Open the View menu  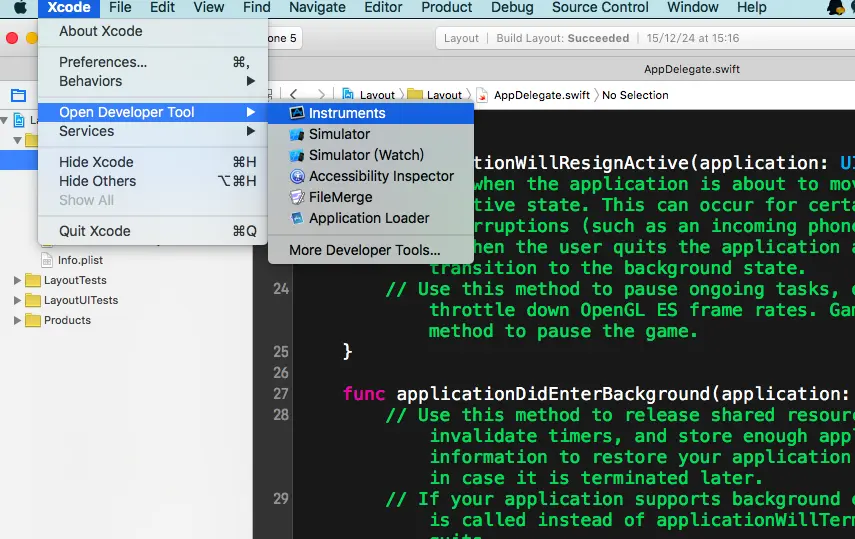[208, 8]
